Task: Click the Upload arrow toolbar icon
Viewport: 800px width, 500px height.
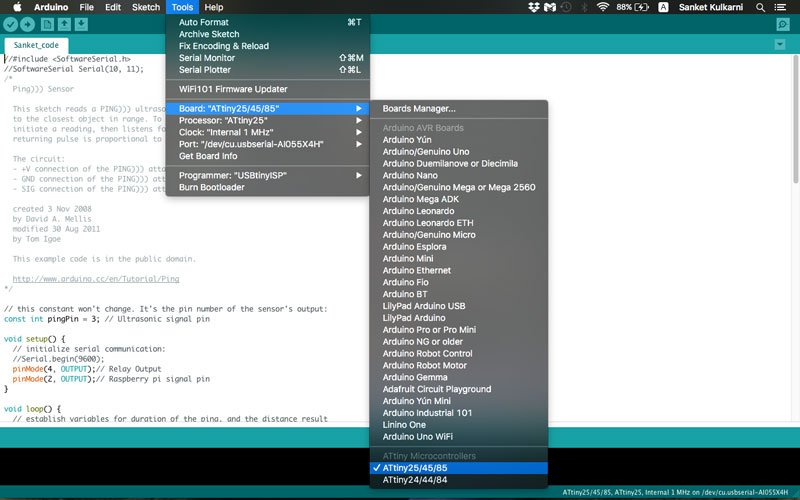Action: pos(28,24)
